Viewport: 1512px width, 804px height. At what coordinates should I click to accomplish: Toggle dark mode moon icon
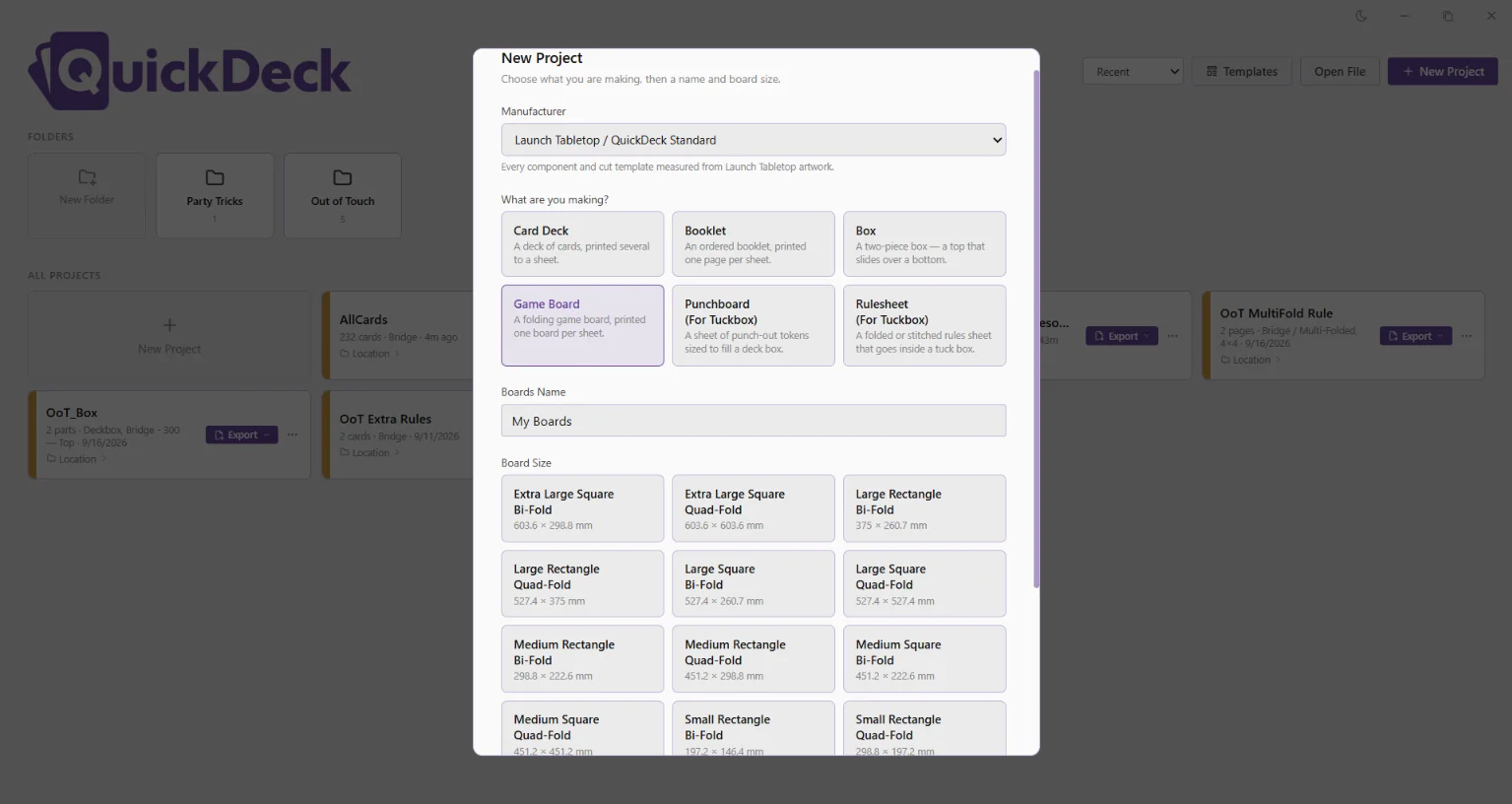(1360, 16)
